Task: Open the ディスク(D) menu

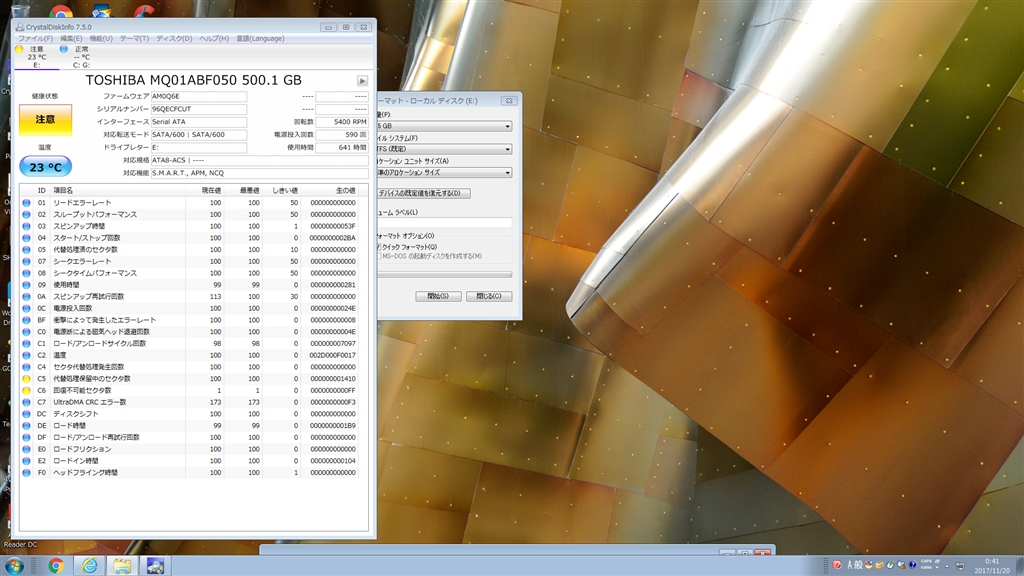Action: [174, 38]
